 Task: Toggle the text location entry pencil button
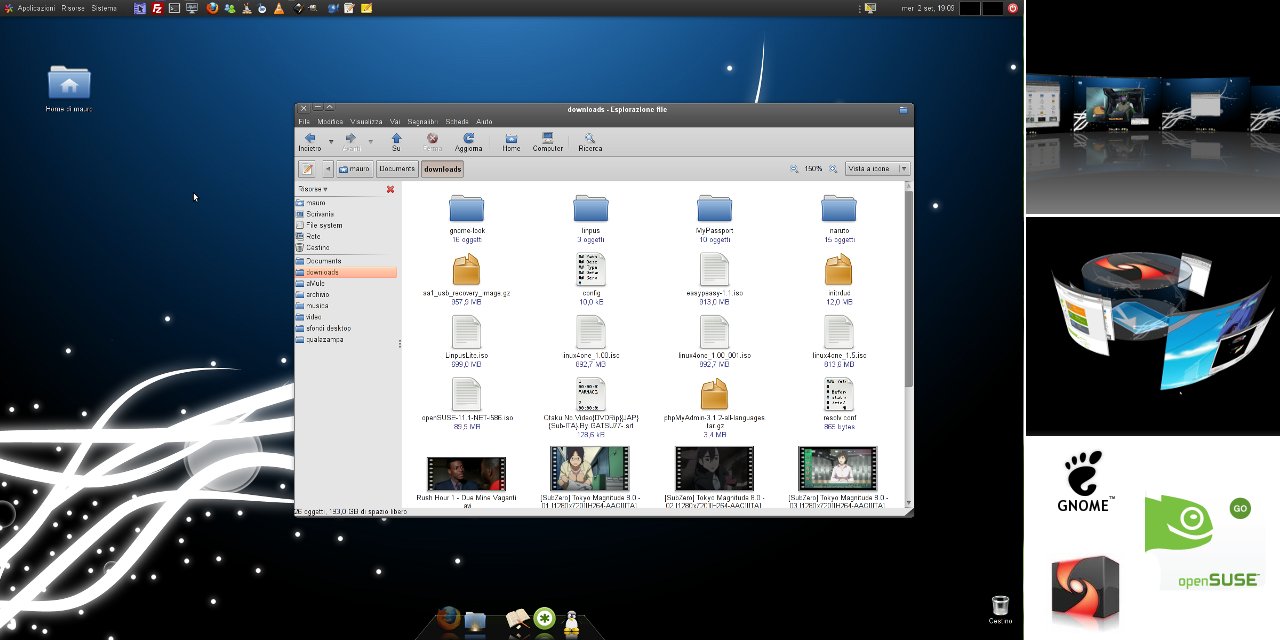click(x=307, y=169)
